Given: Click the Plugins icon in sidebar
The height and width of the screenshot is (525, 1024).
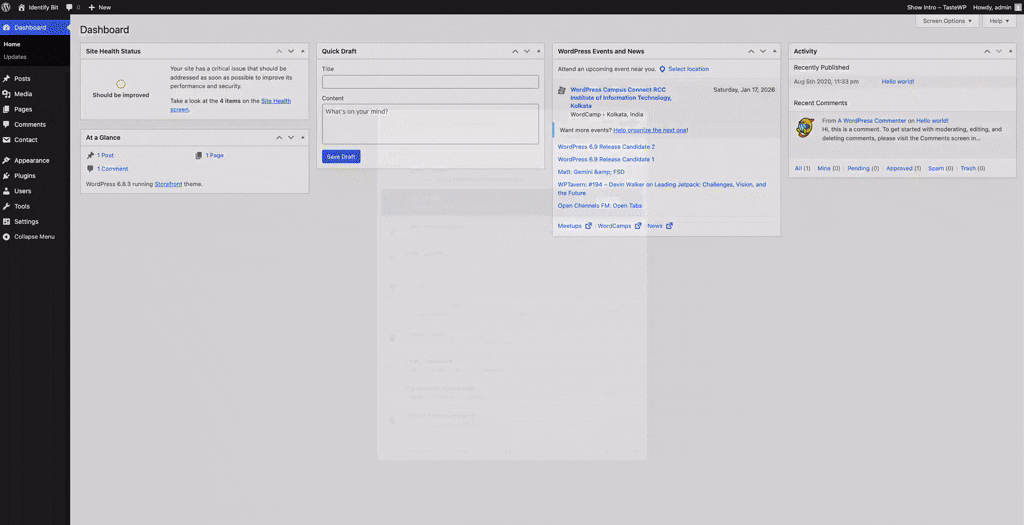Looking at the screenshot, I should (x=7, y=175).
